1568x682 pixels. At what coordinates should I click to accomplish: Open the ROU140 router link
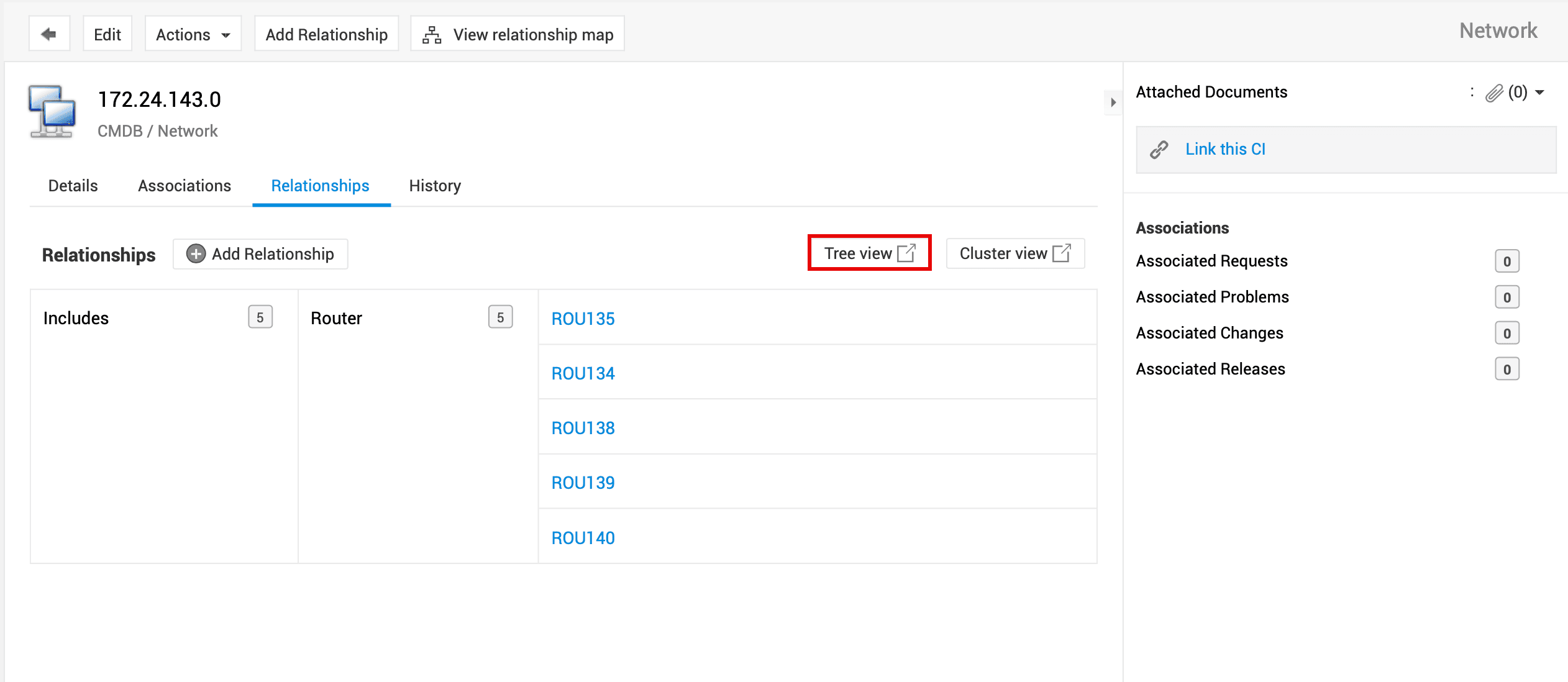tap(583, 538)
